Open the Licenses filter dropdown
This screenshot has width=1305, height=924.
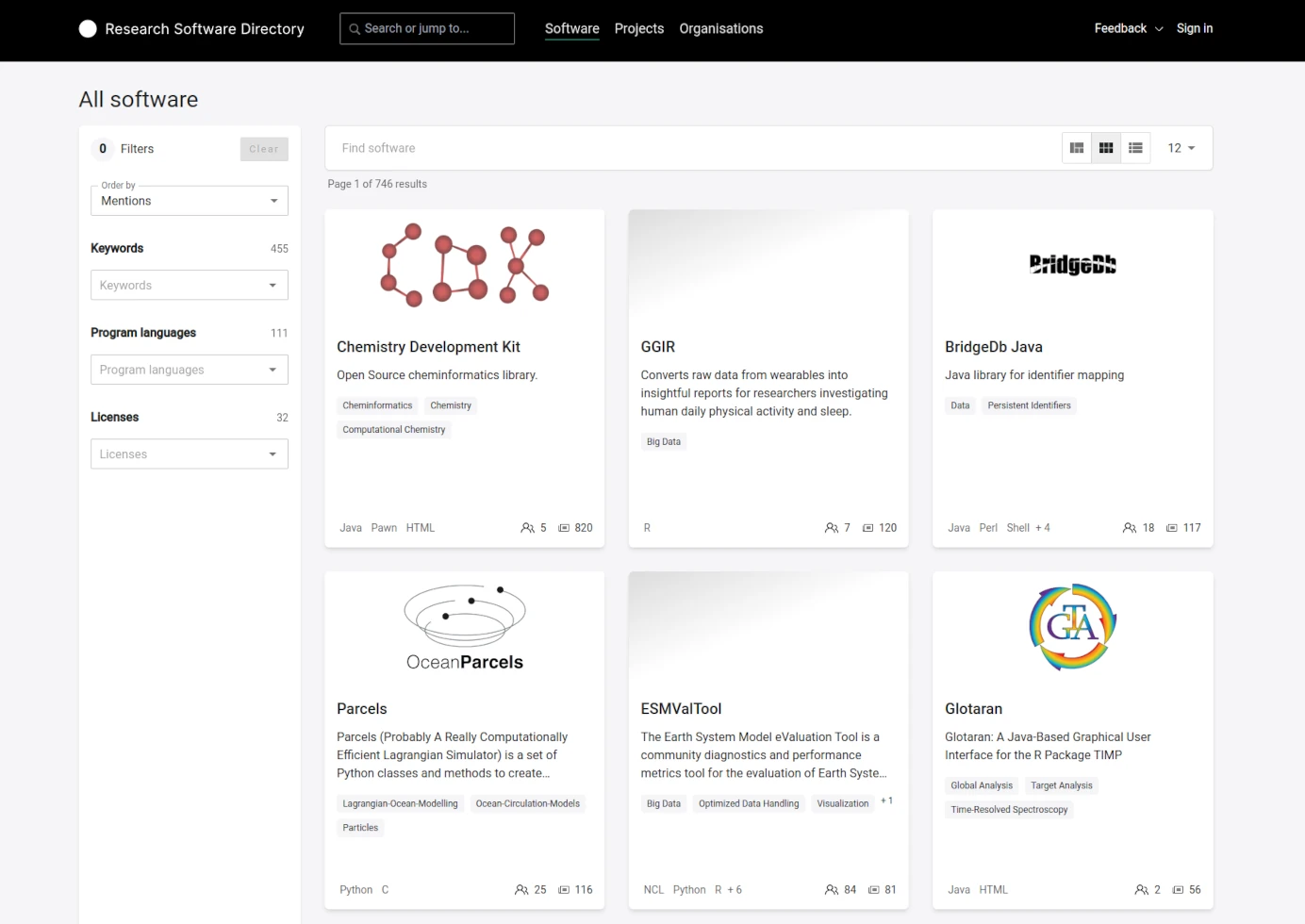[189, 454]
